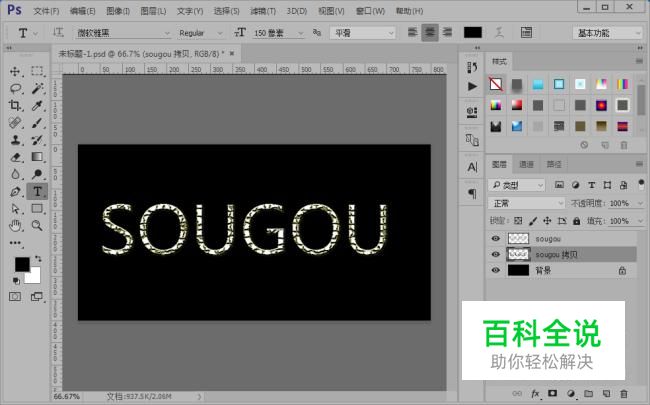Toggle Quick Mask mode icon
The height and width of the screenshot is (405, 650).
click(15, 297)
